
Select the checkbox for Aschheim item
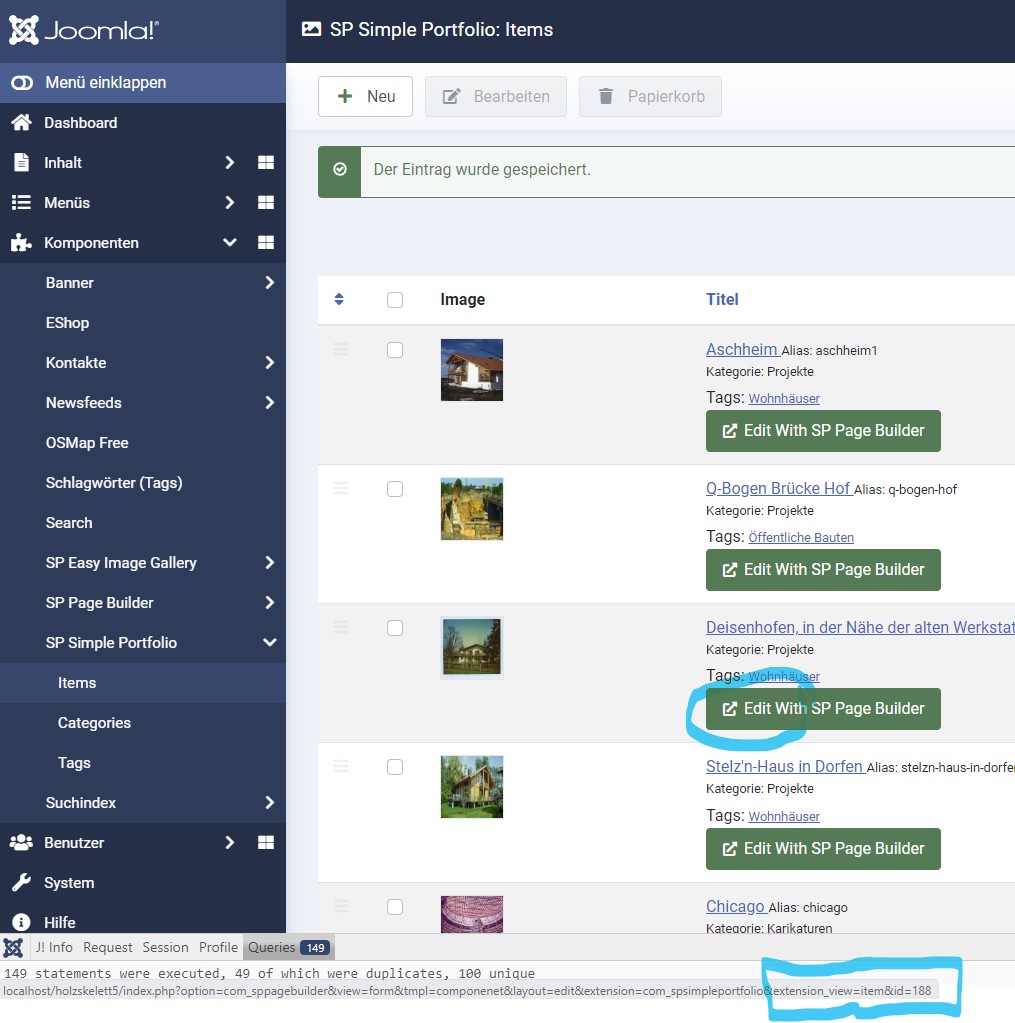point(395,350)
